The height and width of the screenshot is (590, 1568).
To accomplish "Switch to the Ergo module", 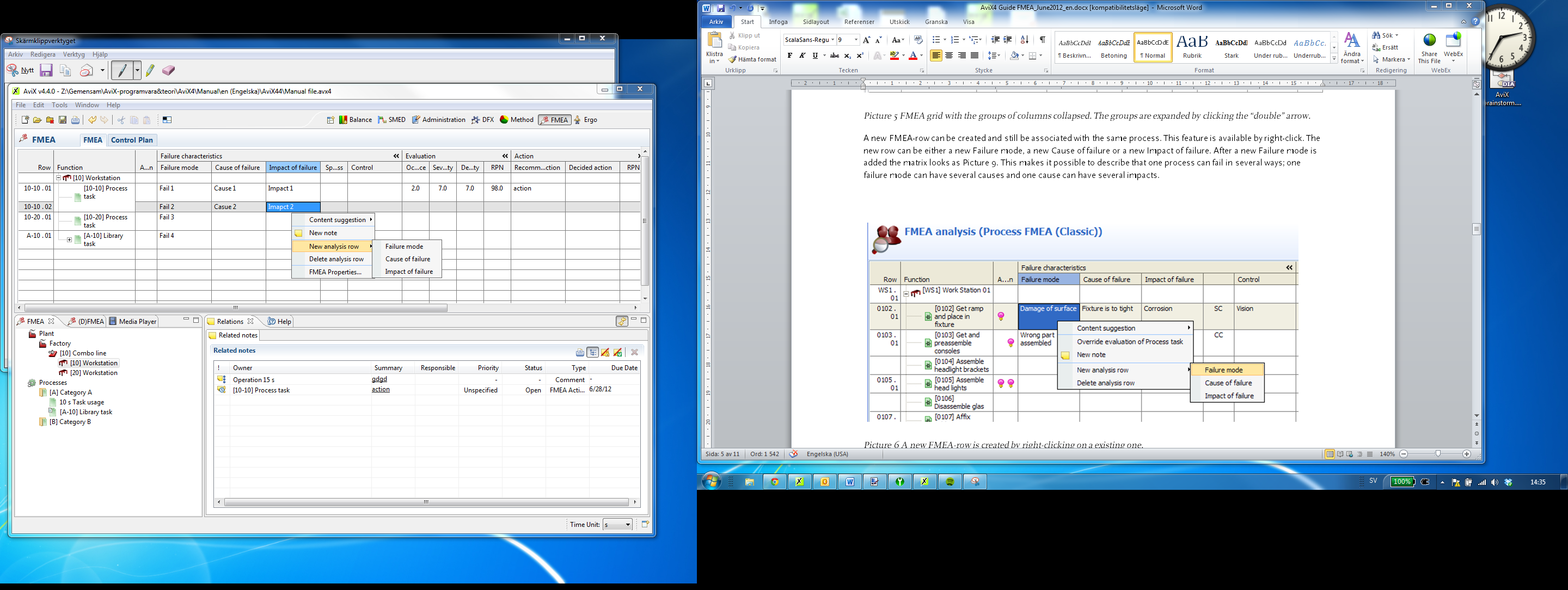I will coord(585,120).
